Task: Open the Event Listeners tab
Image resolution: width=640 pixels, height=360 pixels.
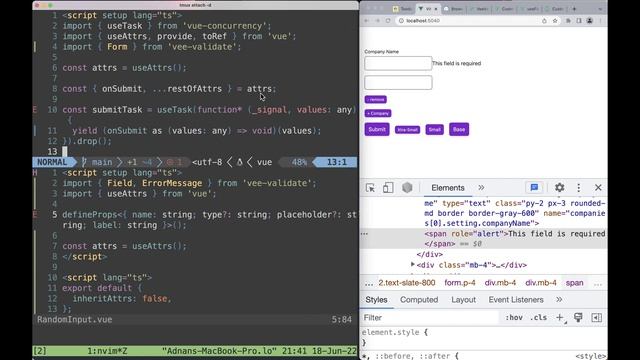Action: [x=516, y=300]
